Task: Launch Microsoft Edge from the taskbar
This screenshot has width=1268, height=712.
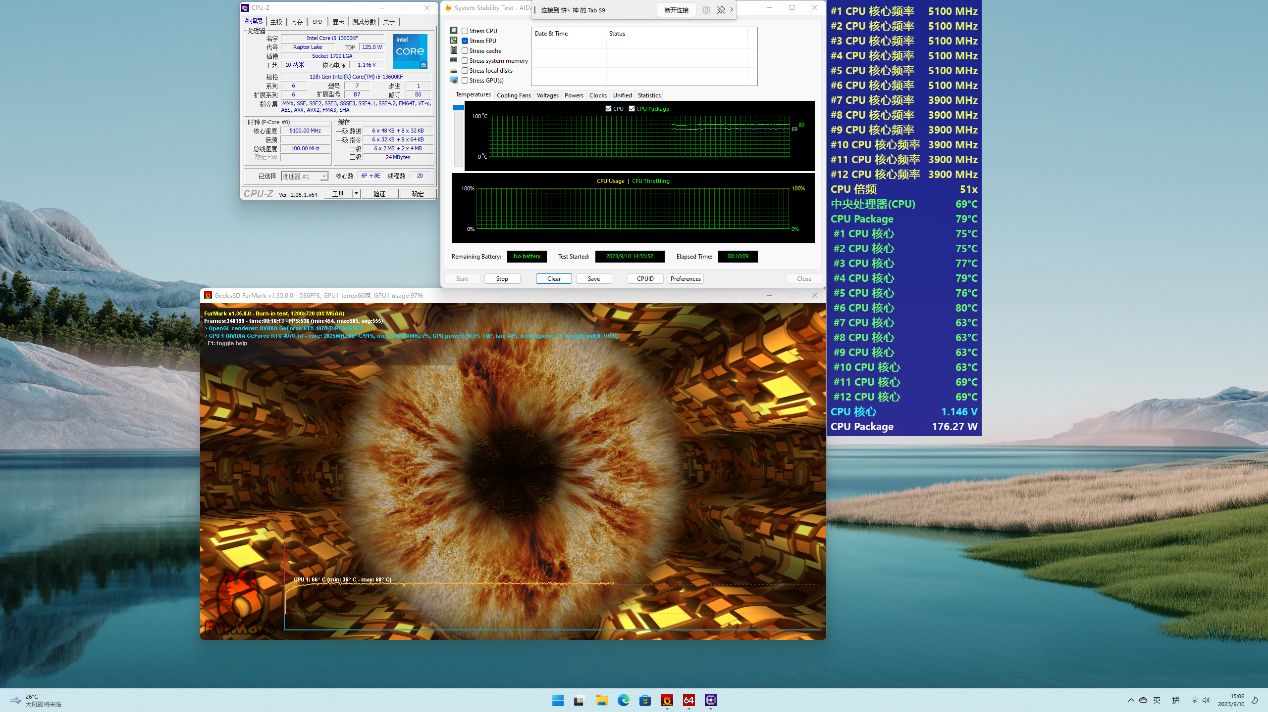Action: click(x=623, y=700)
